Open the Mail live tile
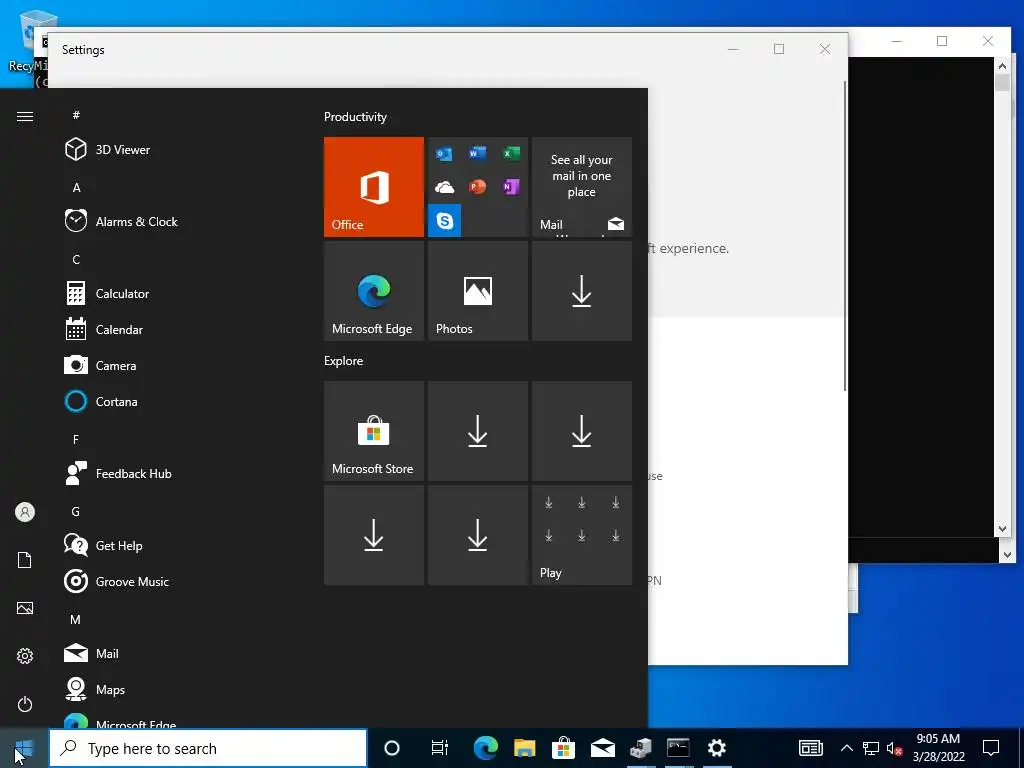This screenshot has height=768, width=1024. [582, 187]
